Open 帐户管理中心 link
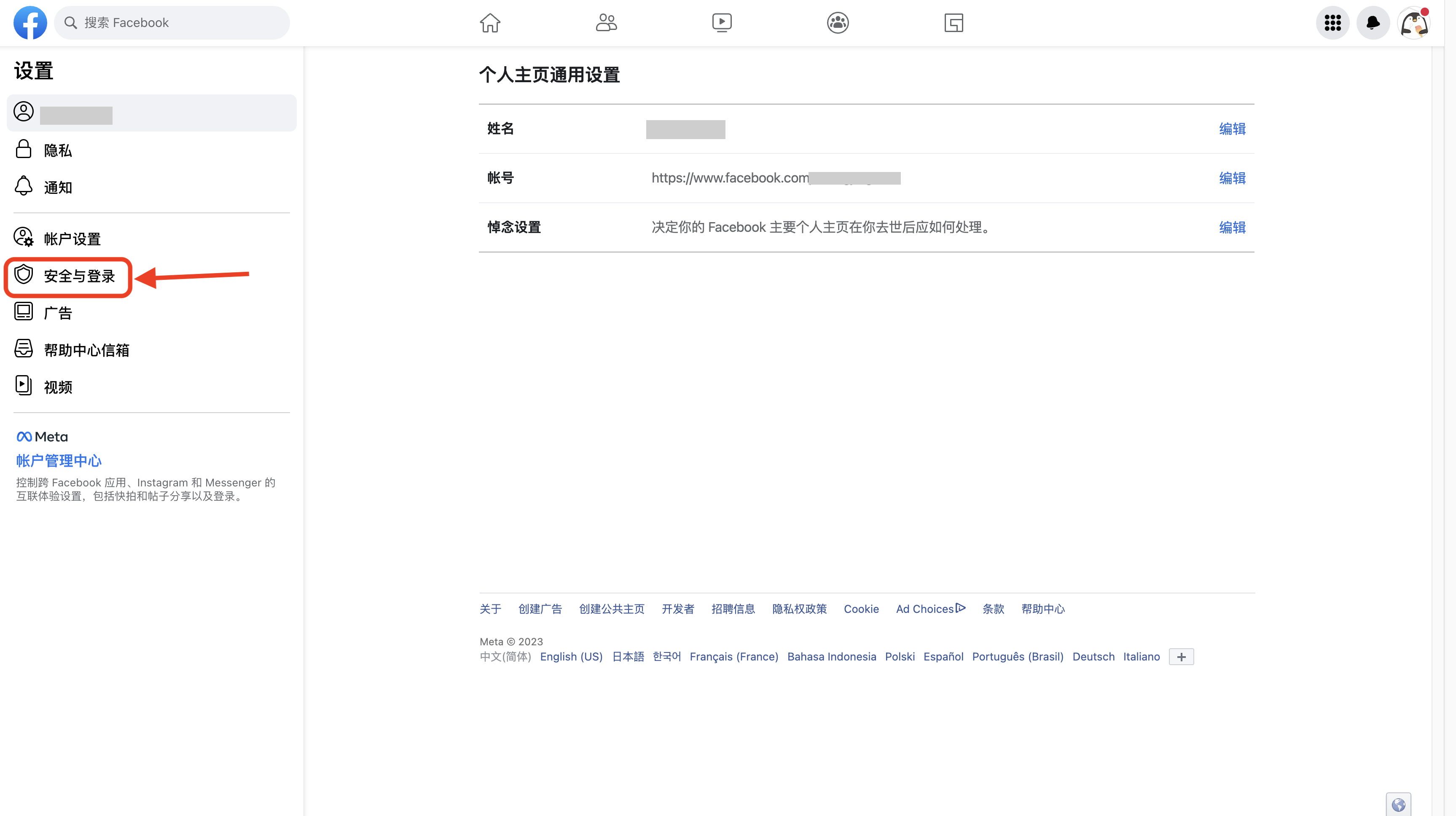The image size is (1456, 816). [x=59, y=461]
